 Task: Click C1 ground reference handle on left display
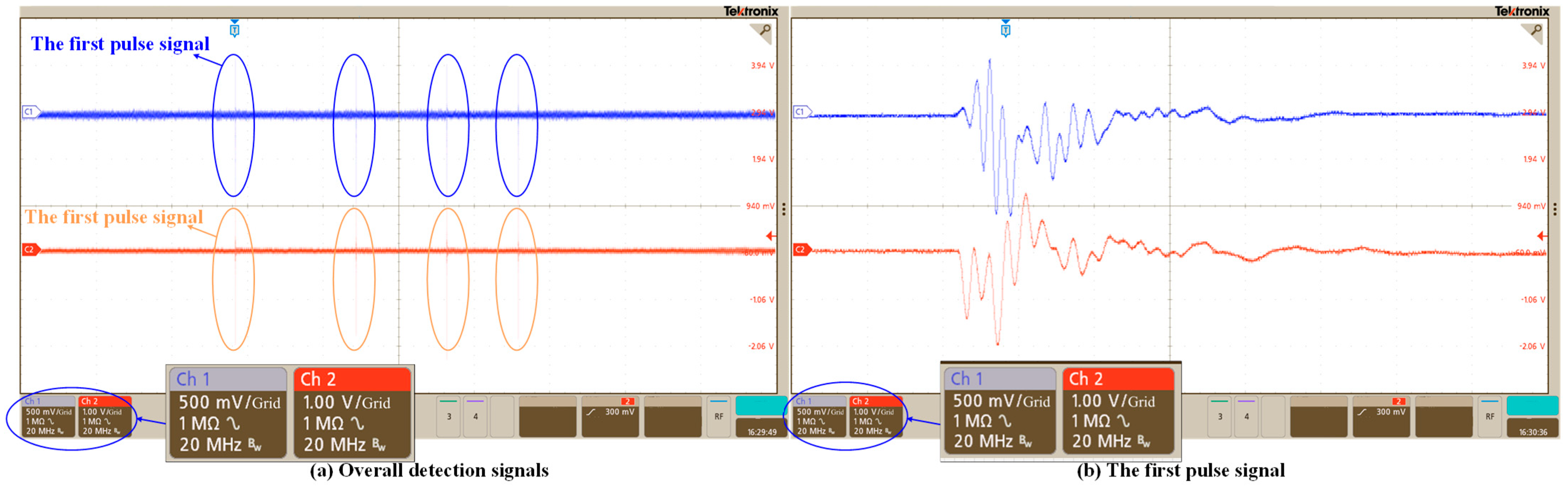pyautogui.click(x=30, y=112)
